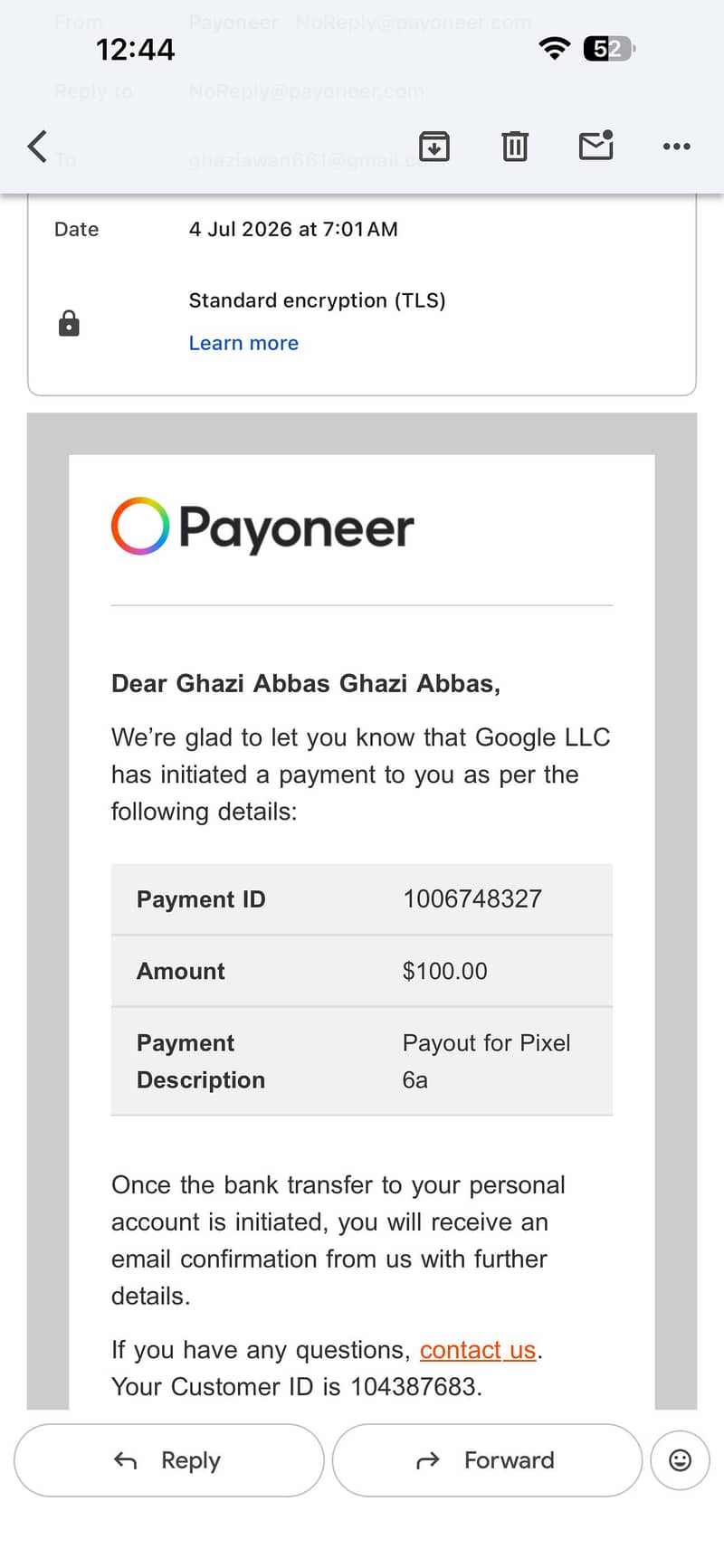Tap the battery indicator showing 52
The height and width of the screenshot is (1568, 724).
tap(610, 48)
